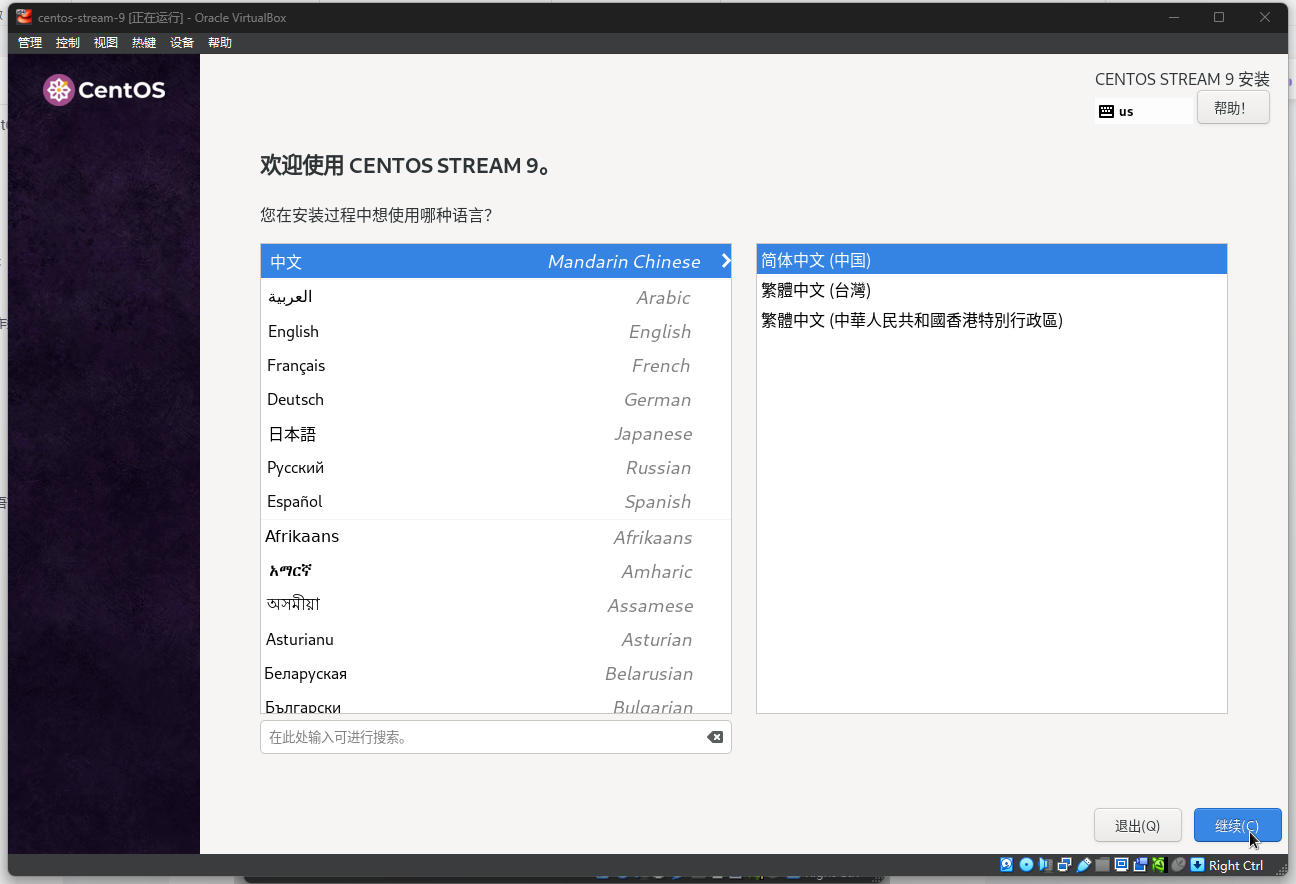The width and height of the screenshot is (1296, 884).
Task: Open the 管理 menu
Action: pos(30,42)
